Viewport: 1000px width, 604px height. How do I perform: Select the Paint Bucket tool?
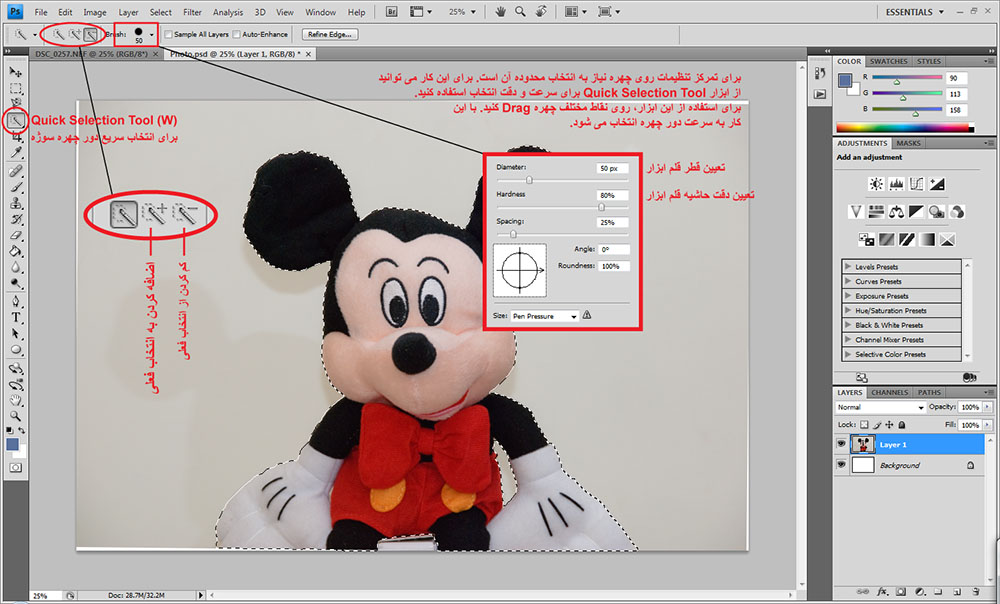coord(16,251)
